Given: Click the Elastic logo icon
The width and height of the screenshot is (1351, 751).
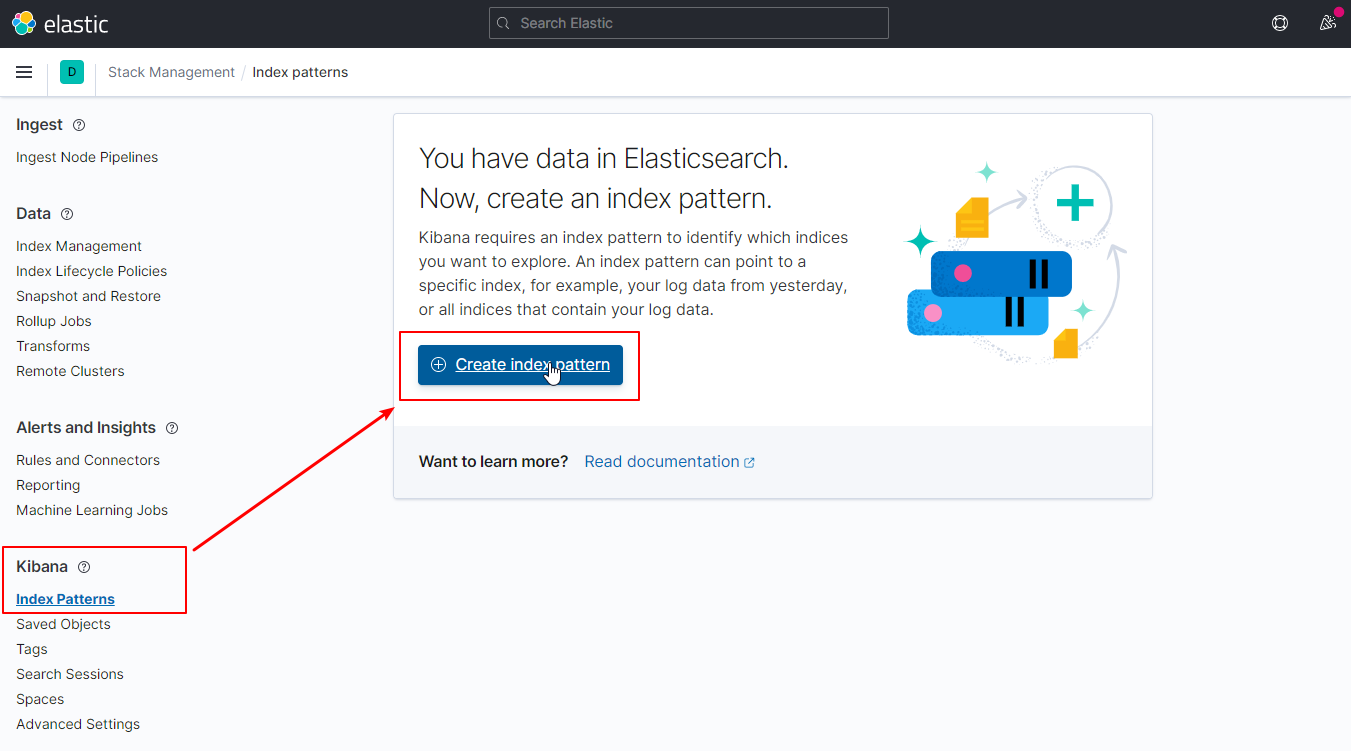Looking at the screenshot, I should click(24, 23).
